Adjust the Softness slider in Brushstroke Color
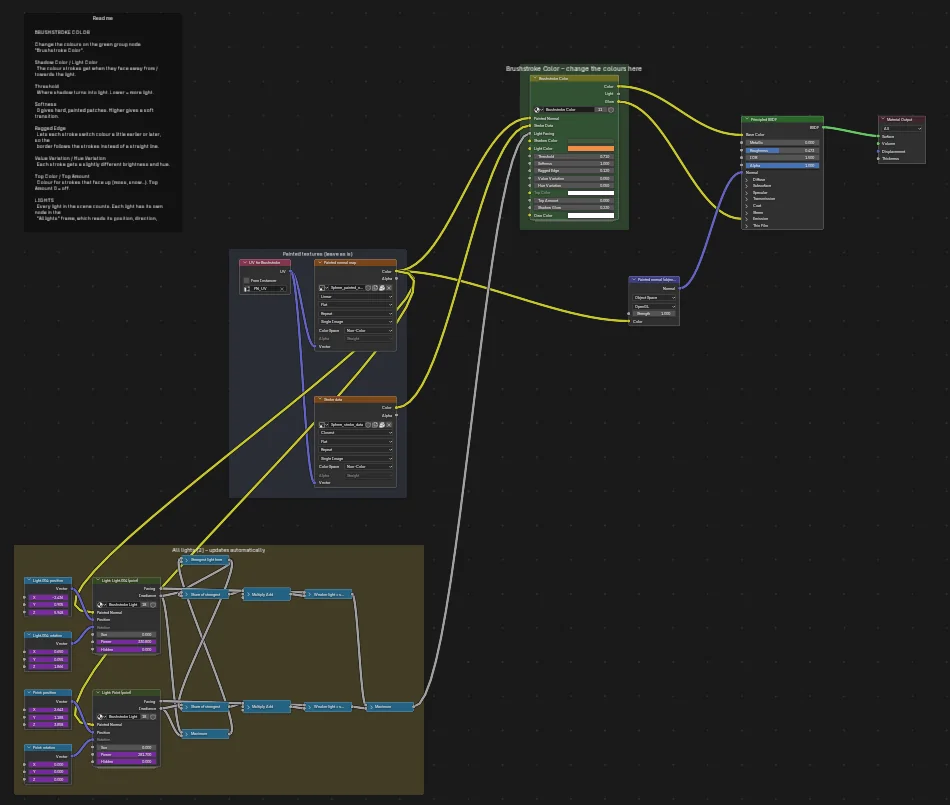 (573, 164)
